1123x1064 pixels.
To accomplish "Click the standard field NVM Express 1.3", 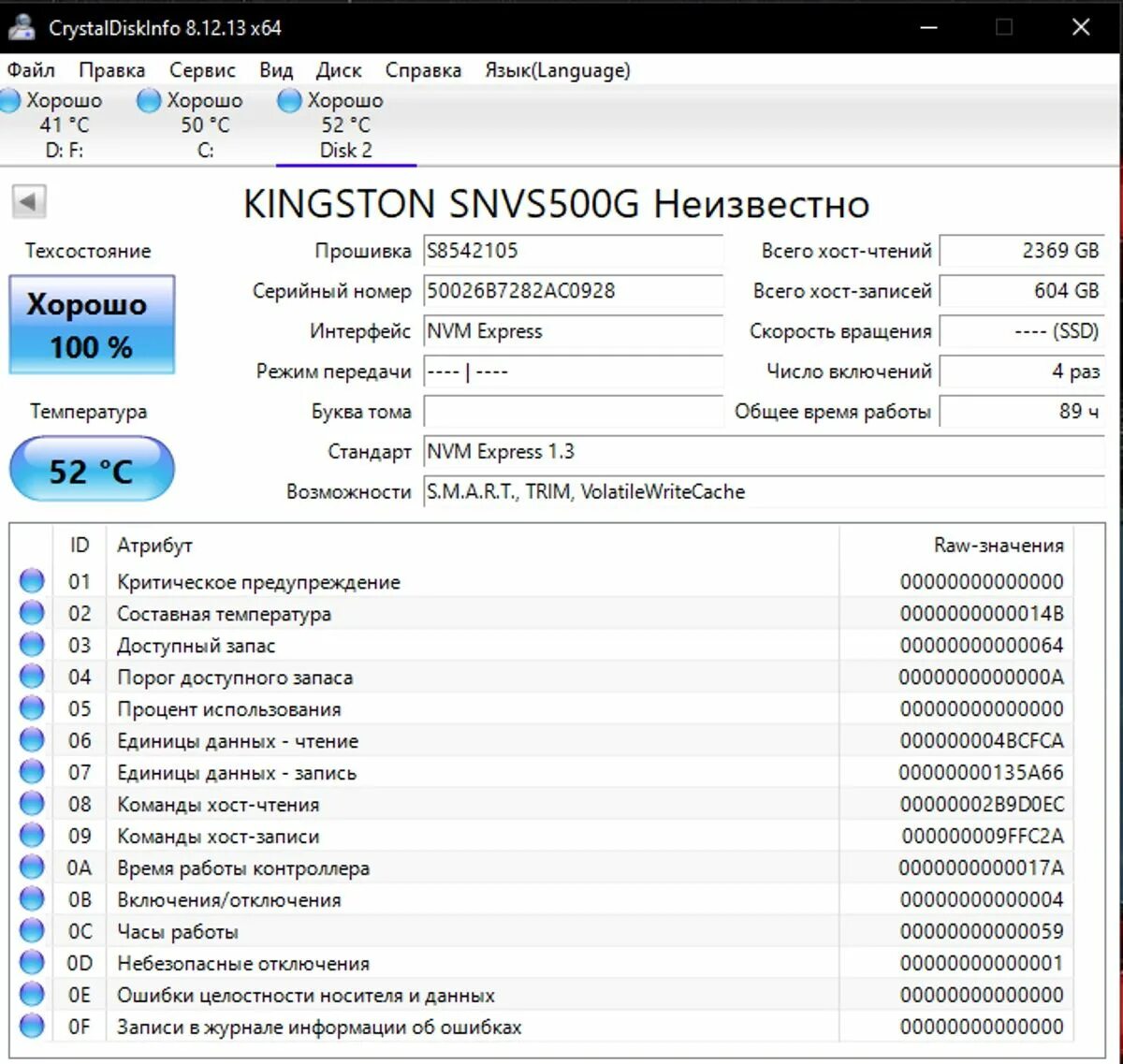I will click(x=764, y=452).
